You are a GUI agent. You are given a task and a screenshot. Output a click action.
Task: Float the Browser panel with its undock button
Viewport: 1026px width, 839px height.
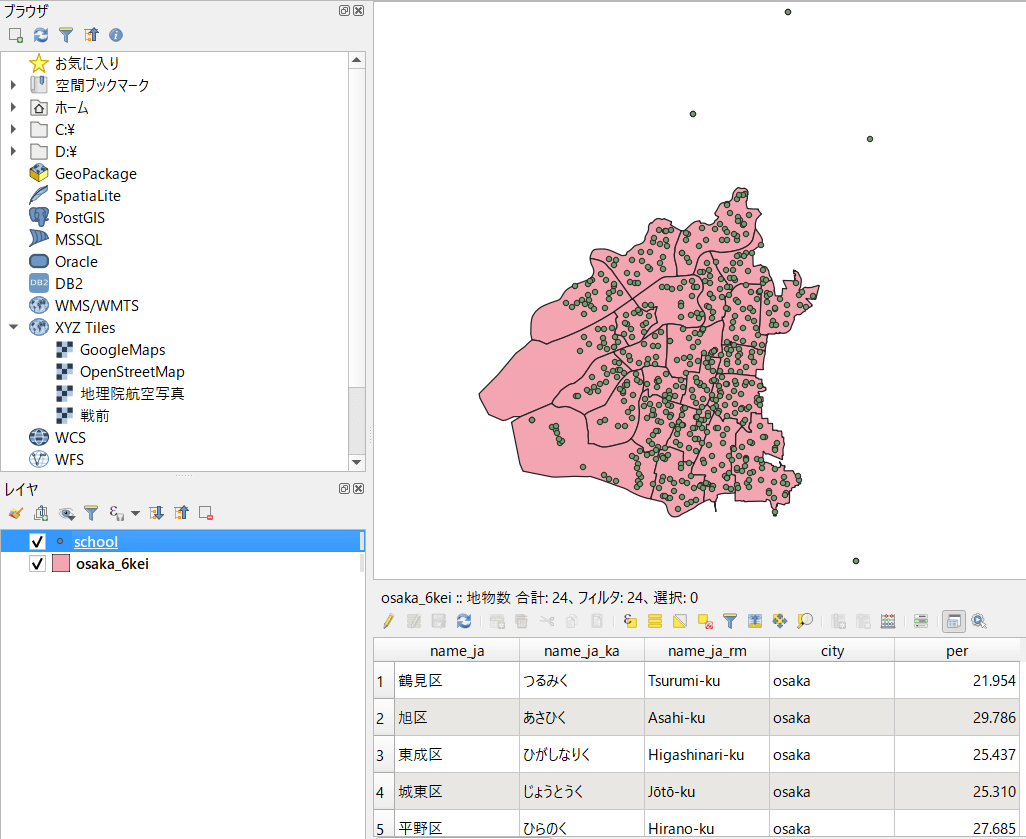tap(344, 10)
